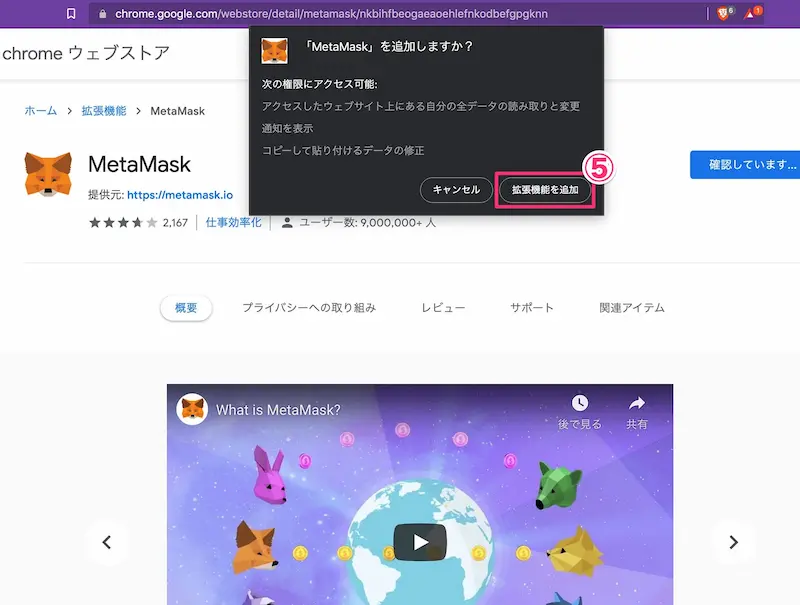Click the lock icon beside the URL
The width and height of the screenshot is (800, 605).
[103, 14]
